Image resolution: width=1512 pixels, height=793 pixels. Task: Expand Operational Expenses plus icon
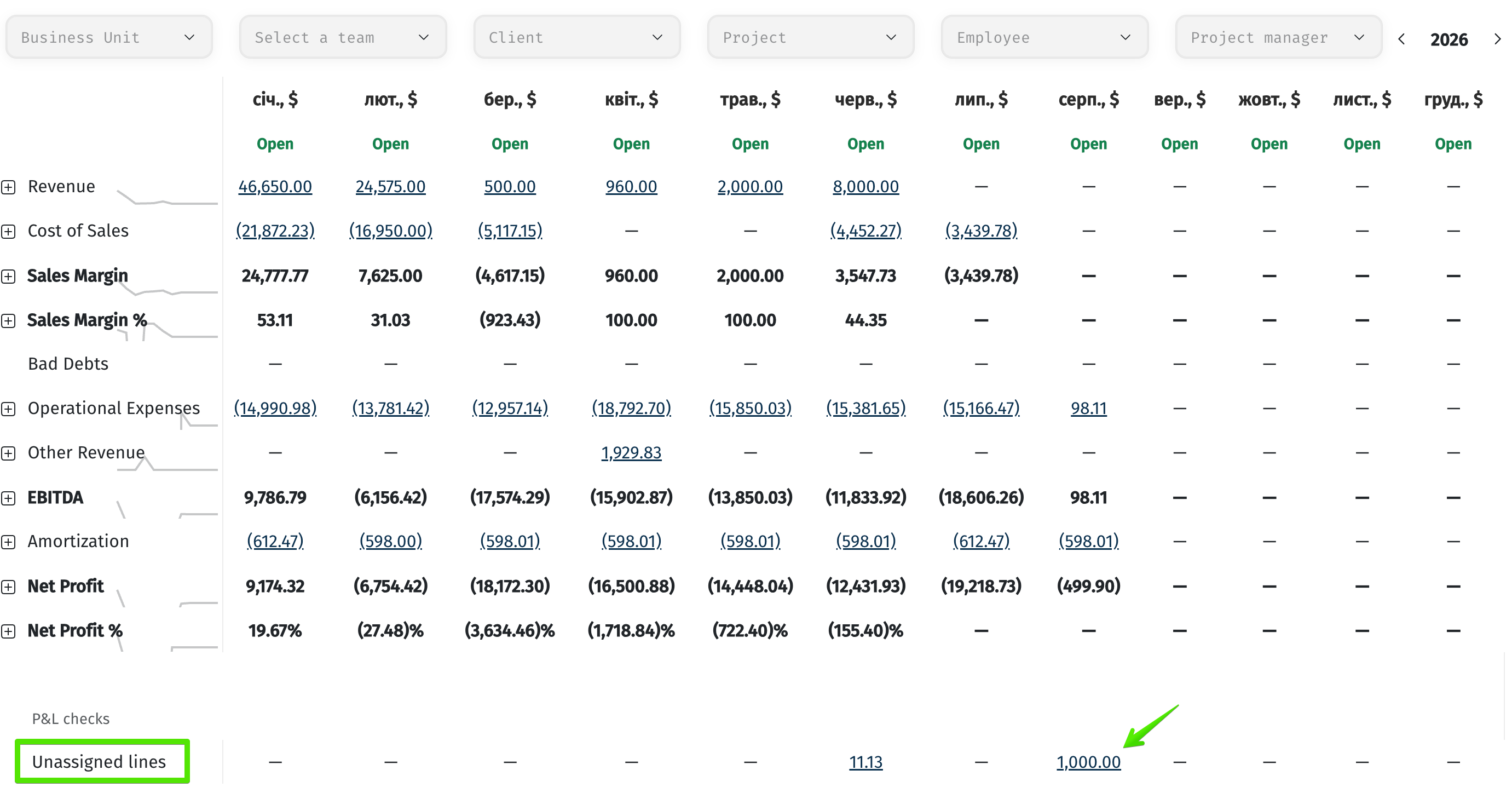(8, 409)
